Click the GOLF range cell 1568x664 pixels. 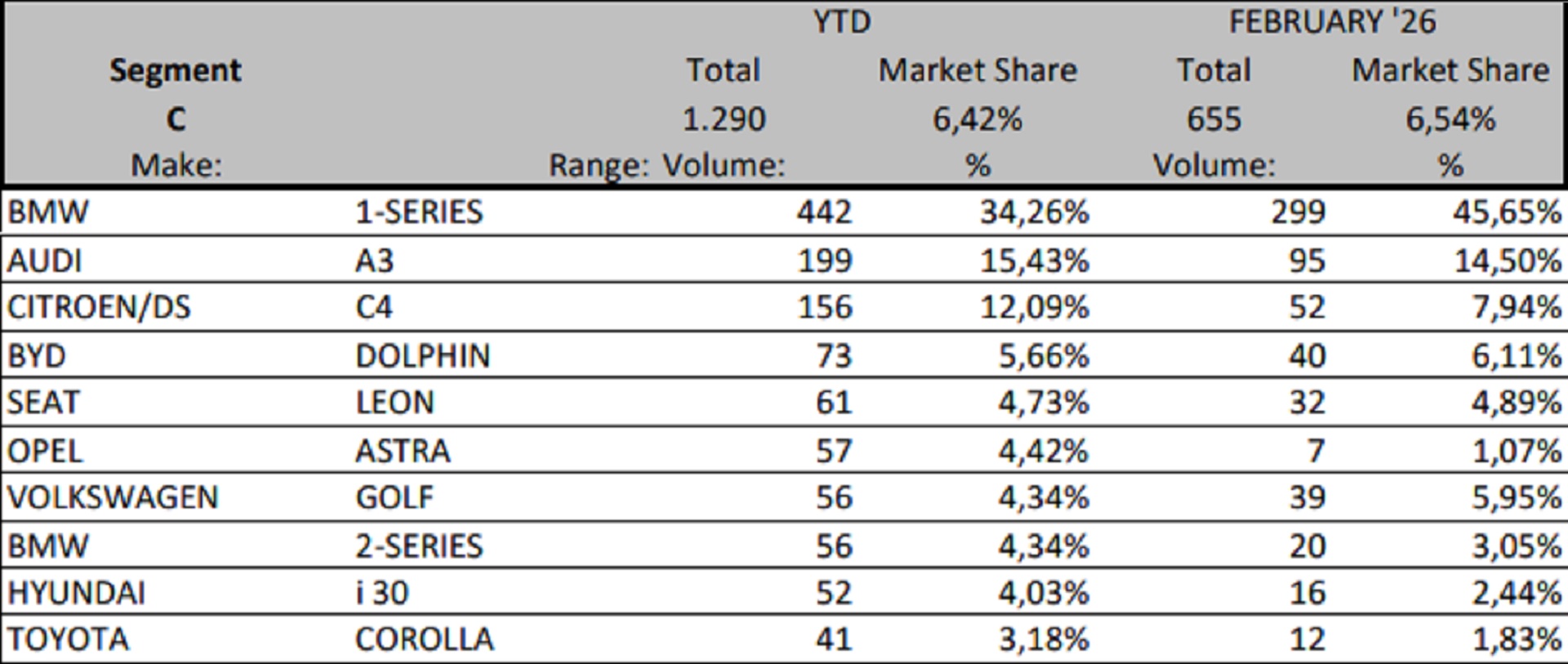(394, 497)
